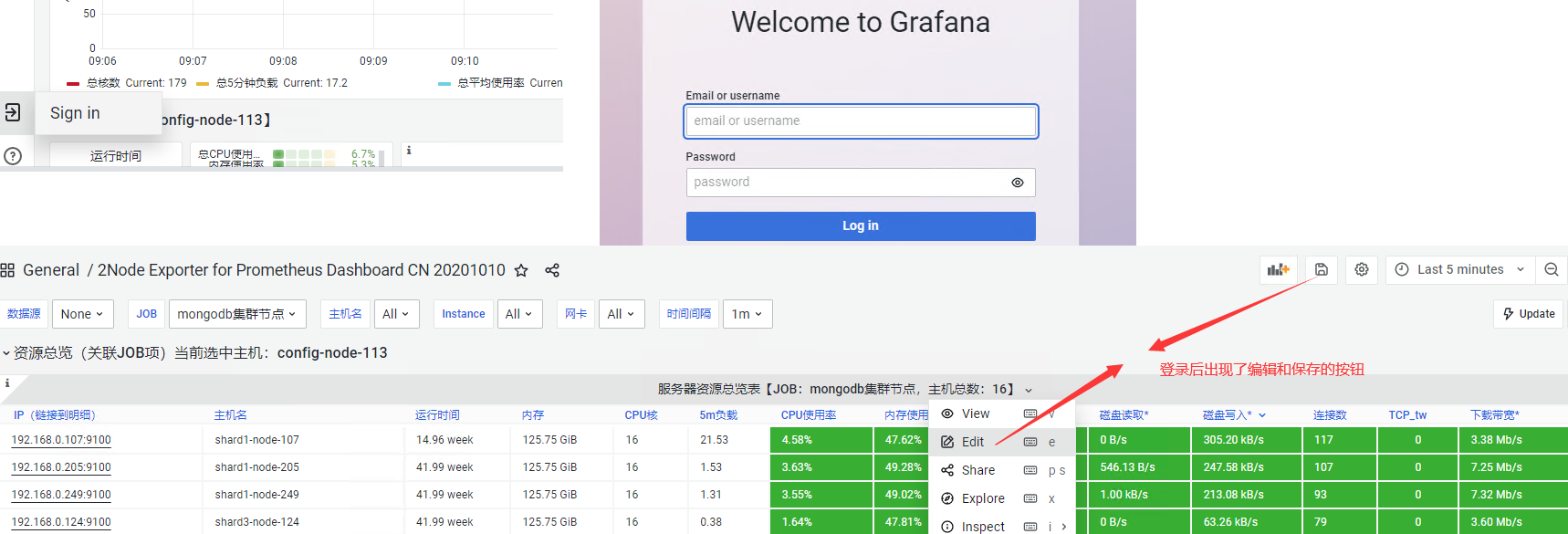Click the 4.58% CPU usage cell
Viewport: 1568px width, 534px height.
coord(821,440)
